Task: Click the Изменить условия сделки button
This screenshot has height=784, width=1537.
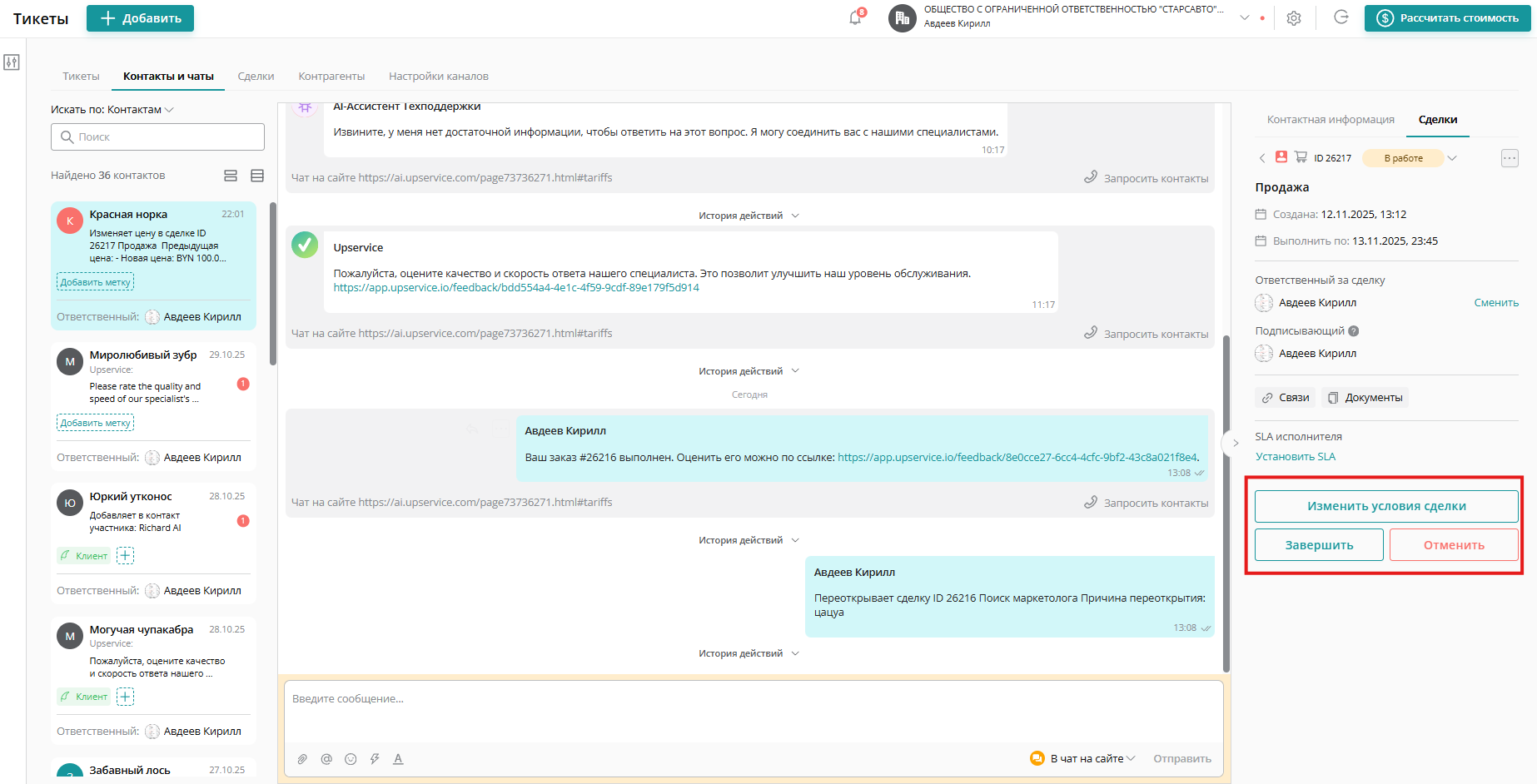Action: (1385, 505)
